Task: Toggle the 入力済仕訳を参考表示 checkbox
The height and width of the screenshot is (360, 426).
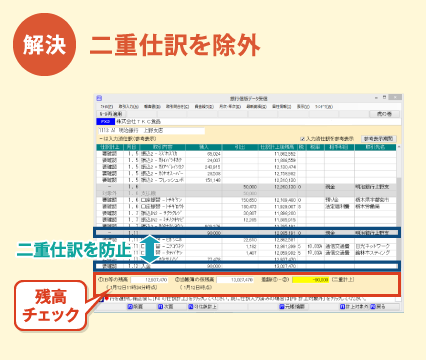Action: click(303, 138)
